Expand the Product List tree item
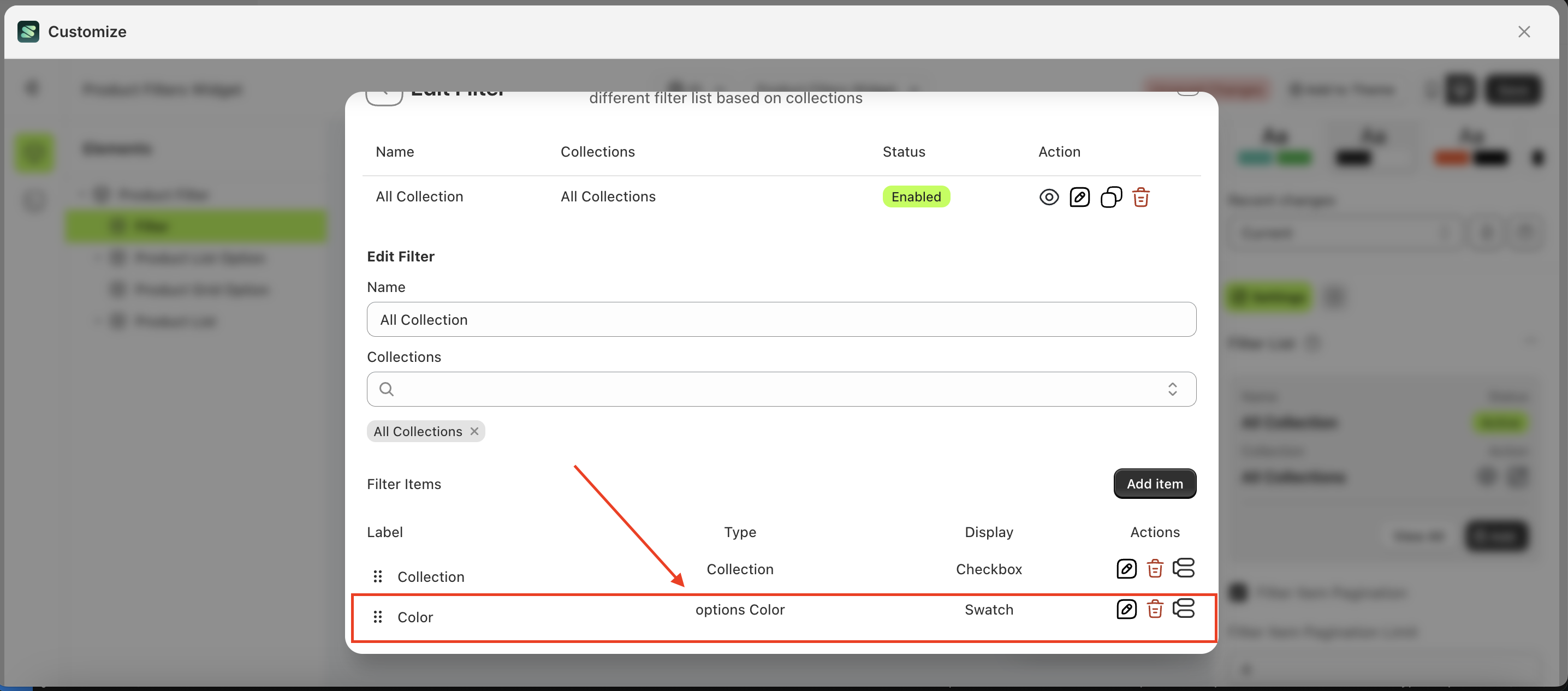The width and height of the screenshot is (1568, 691). pos(97,320)
